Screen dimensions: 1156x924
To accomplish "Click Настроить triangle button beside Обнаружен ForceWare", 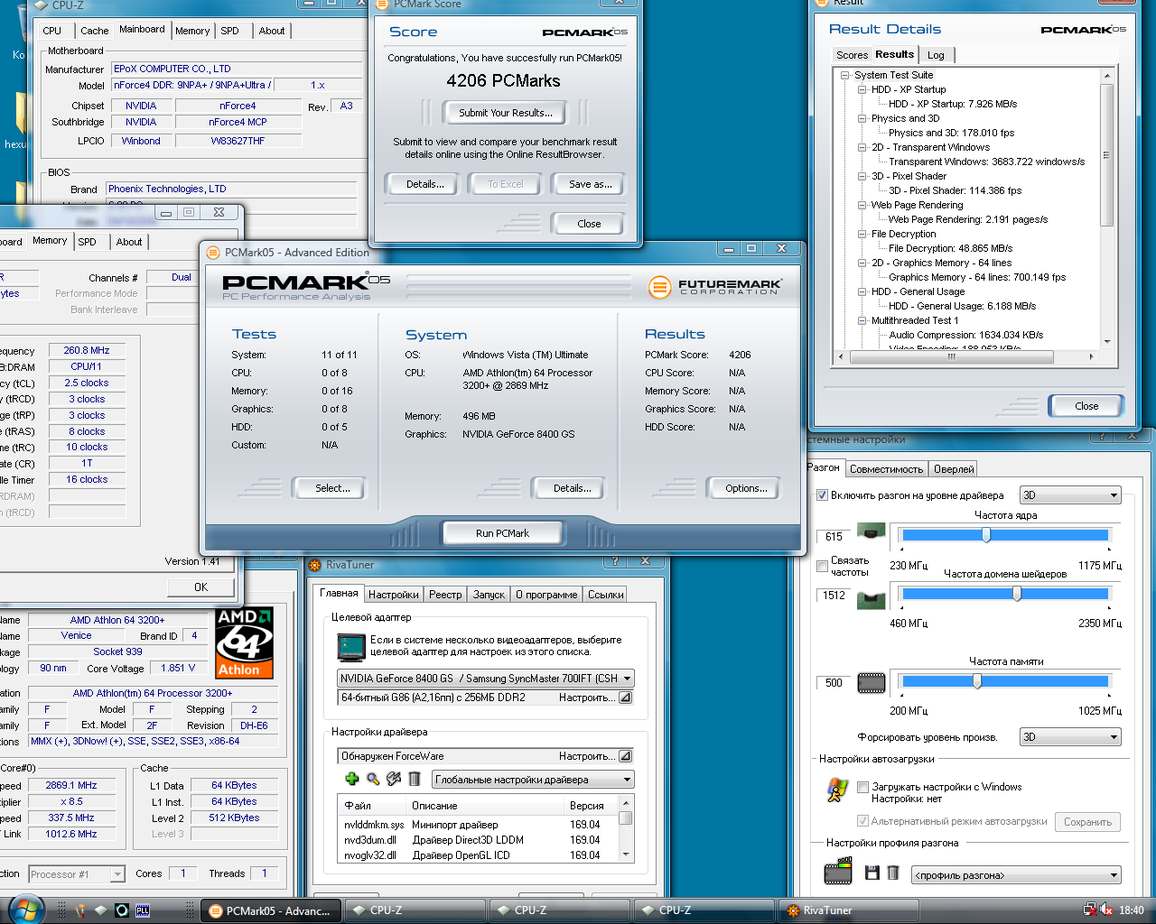I will pyautogui.click(x=625, y=756).
